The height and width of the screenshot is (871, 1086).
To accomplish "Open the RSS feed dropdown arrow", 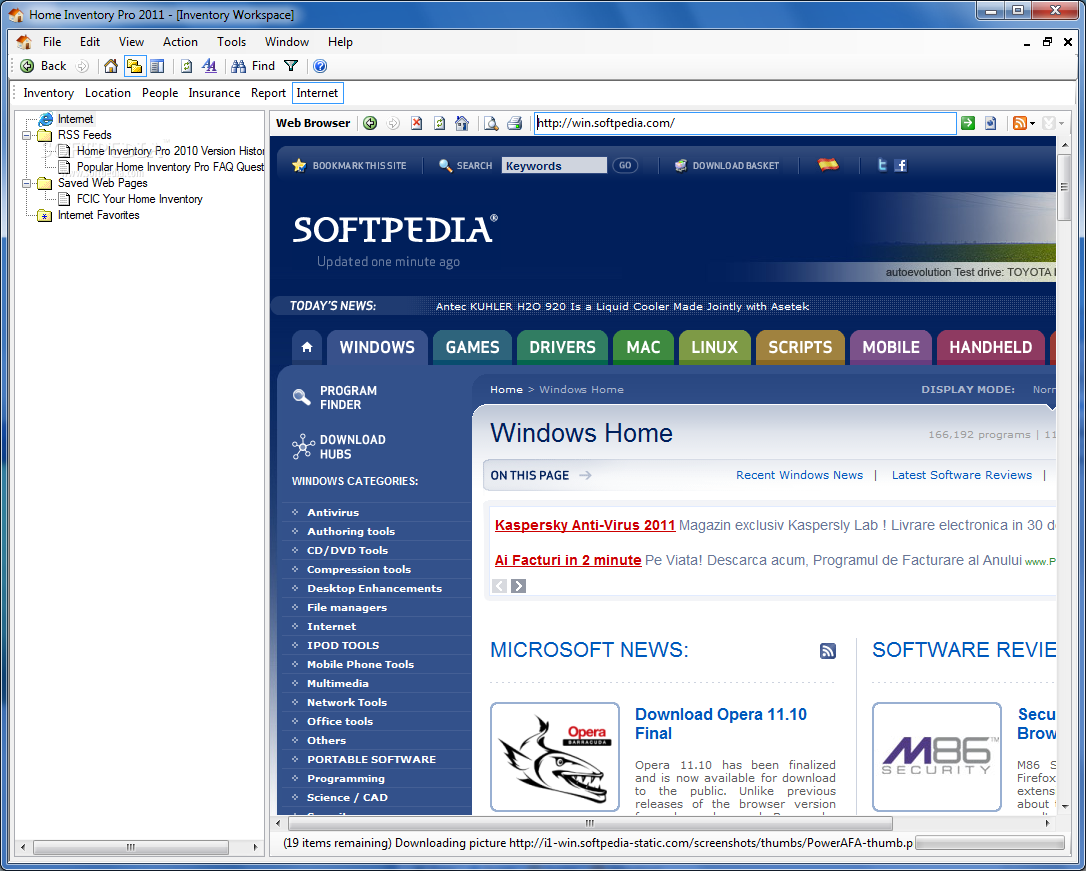I will click(x=1032, y=123).
